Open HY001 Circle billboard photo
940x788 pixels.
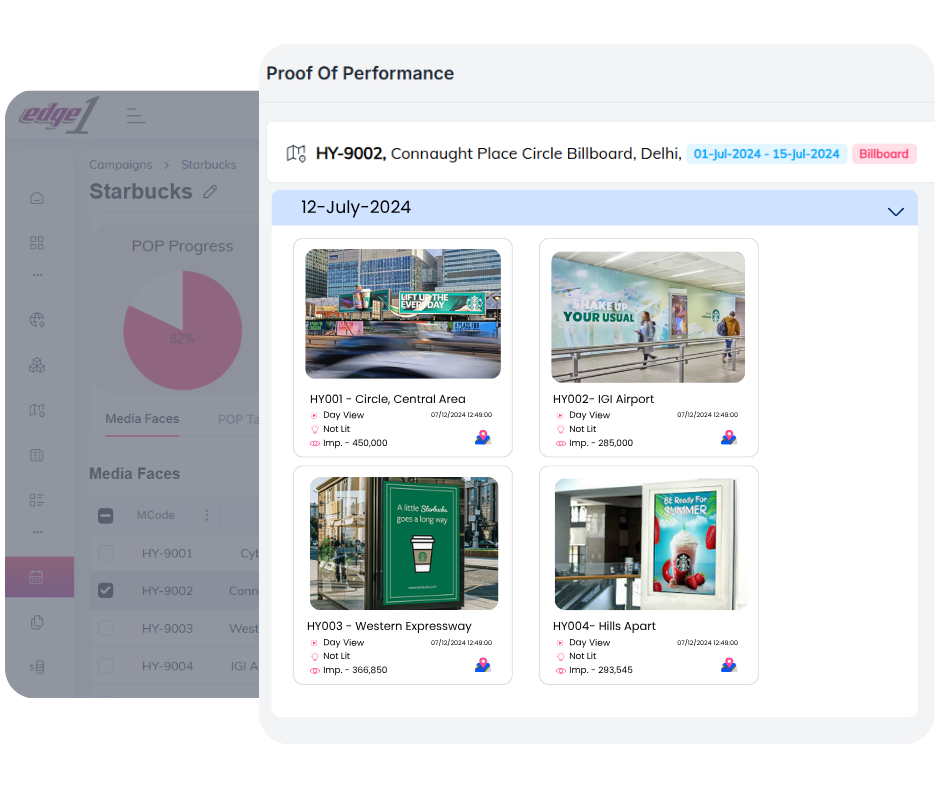[x=403, y=314]
